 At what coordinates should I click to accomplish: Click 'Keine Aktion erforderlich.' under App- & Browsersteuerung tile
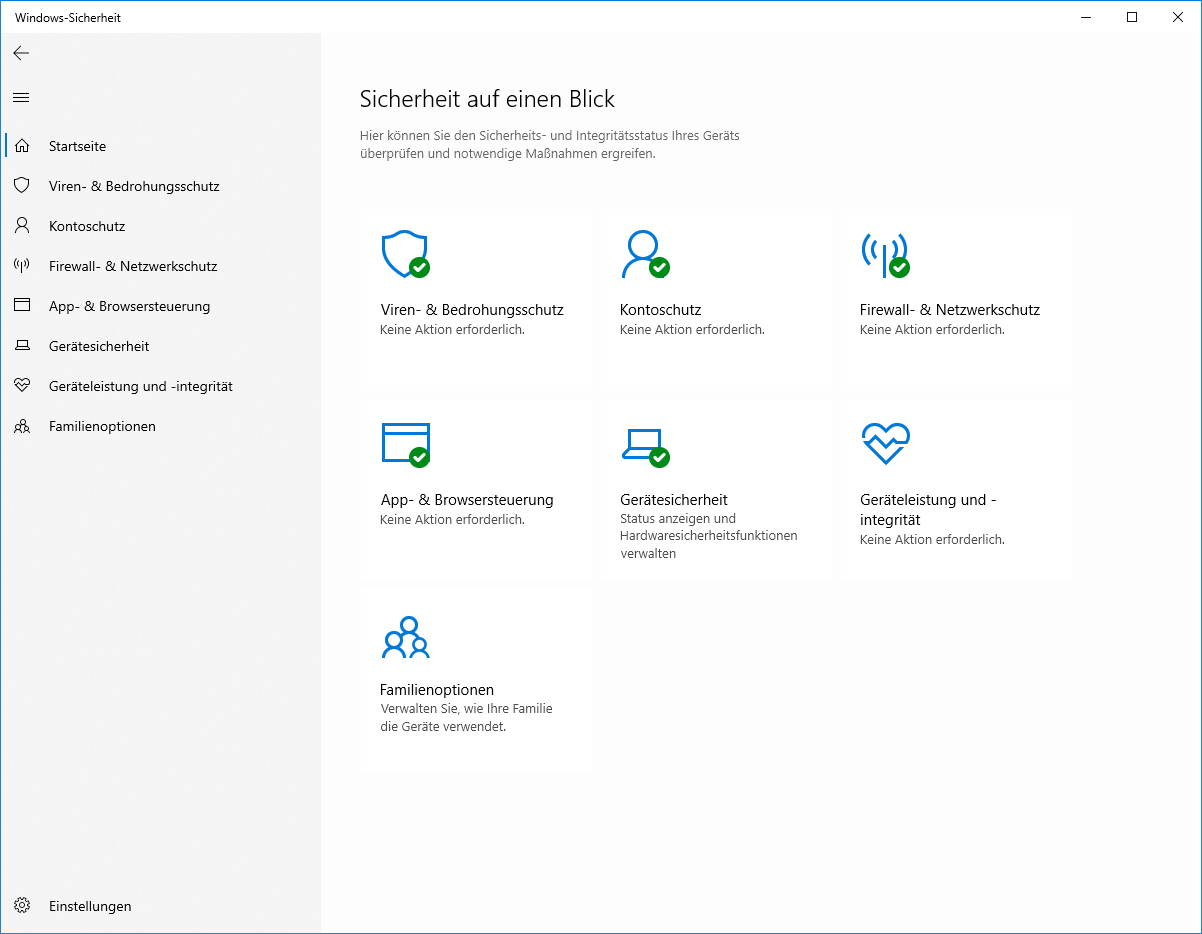coord(452,519)
